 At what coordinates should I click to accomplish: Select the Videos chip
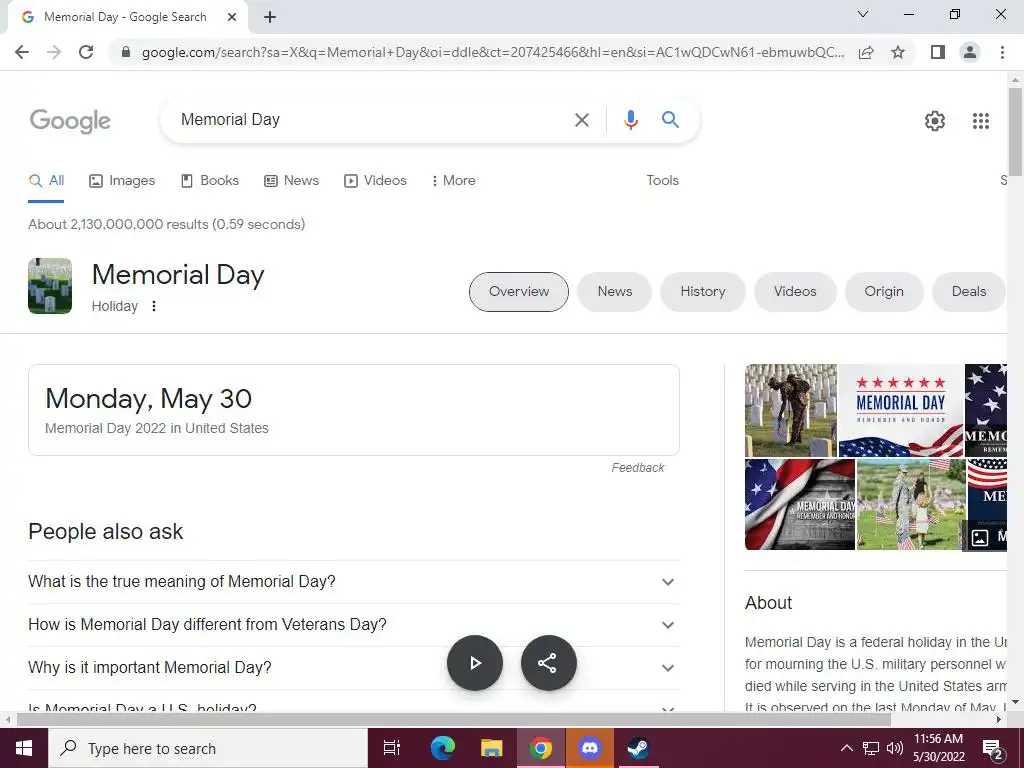pyautogui.click(x=795, y=292)
